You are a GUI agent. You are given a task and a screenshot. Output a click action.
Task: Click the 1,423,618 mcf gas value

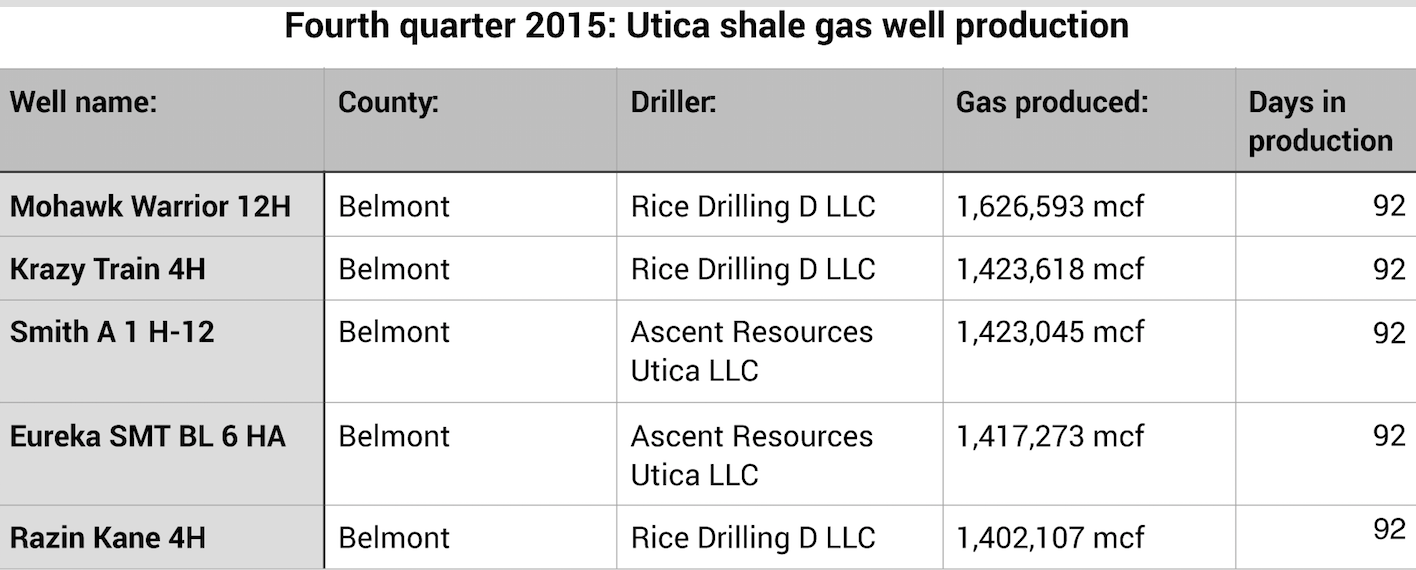1050,269
